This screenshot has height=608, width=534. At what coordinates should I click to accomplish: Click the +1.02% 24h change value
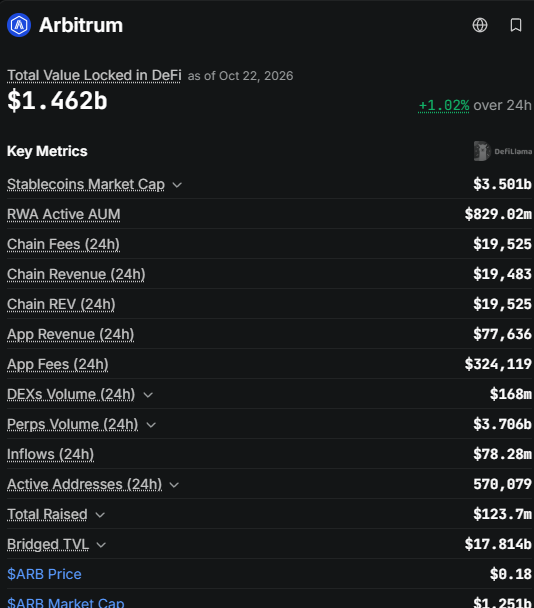tap(444, 105)
